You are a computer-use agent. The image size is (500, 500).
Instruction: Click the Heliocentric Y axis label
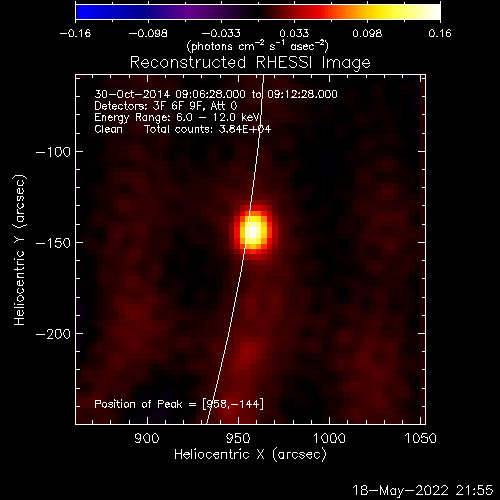point(20,250)
